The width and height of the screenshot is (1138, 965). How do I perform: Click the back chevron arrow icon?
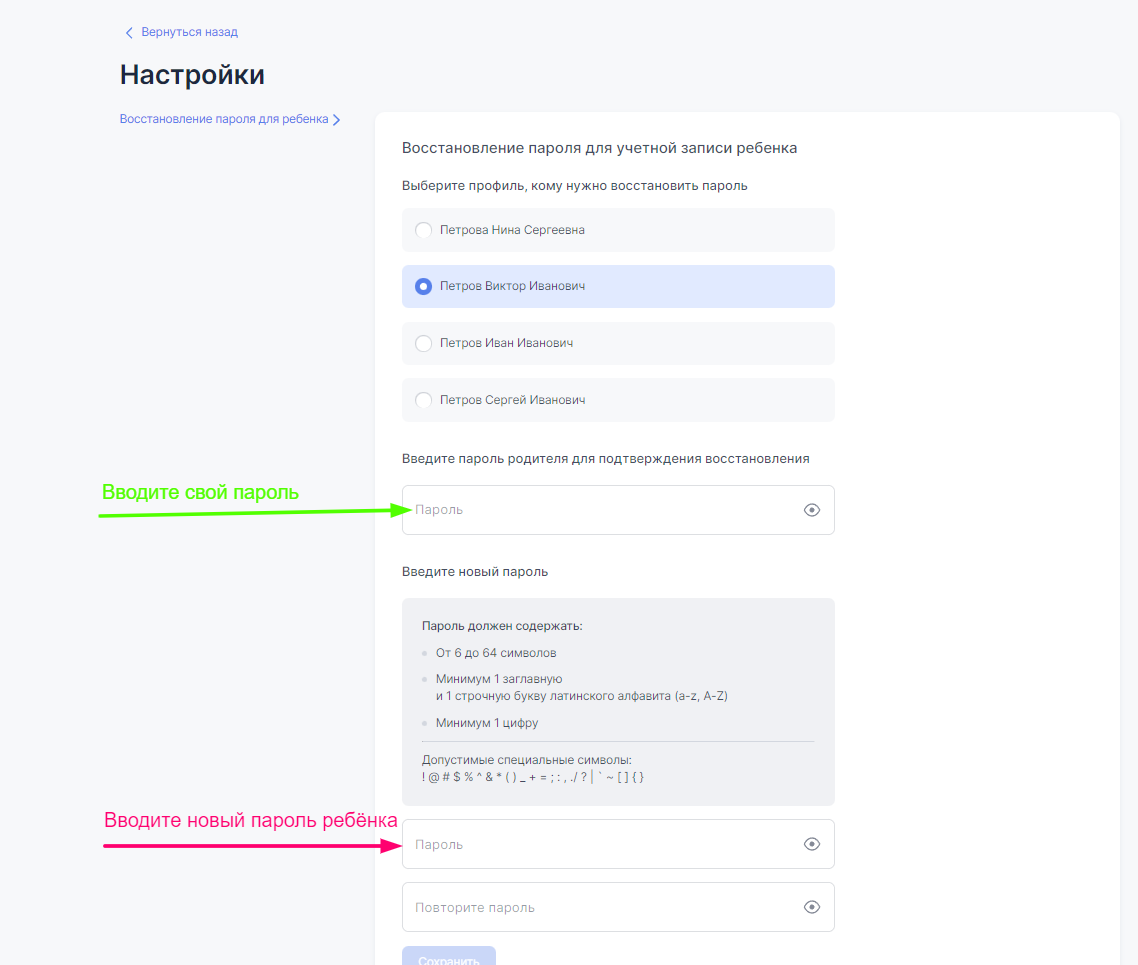[x=128, y=33]
